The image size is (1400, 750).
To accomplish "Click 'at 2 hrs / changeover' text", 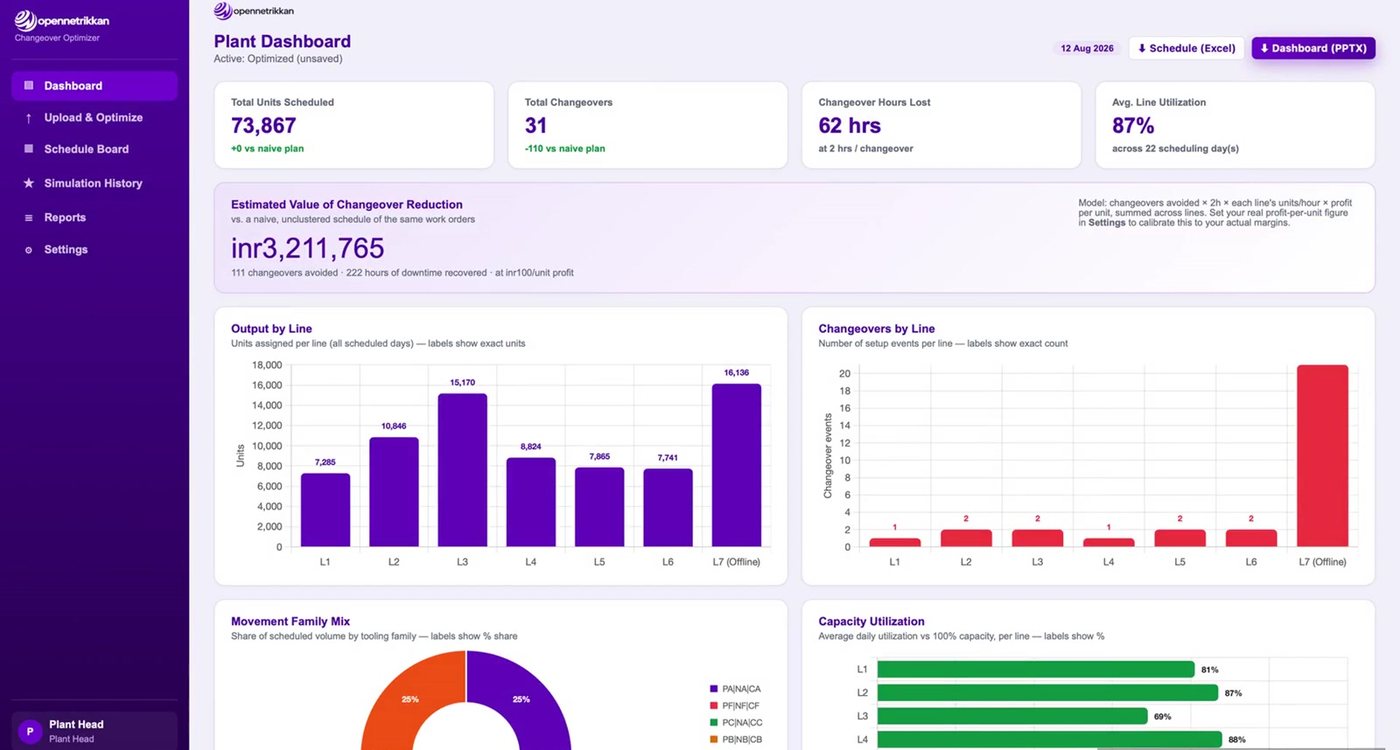I will [866, 149].
